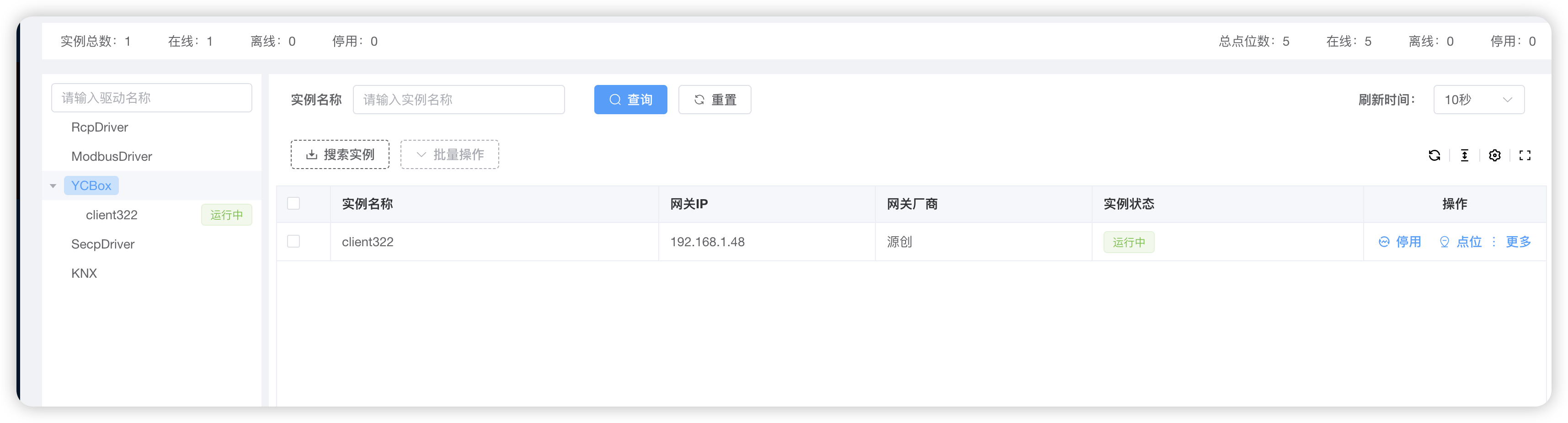Image resolution: width=1568 pixels, height=423 pixels.
Task: Click the 重置 reset button
Action: click(715, 99)
